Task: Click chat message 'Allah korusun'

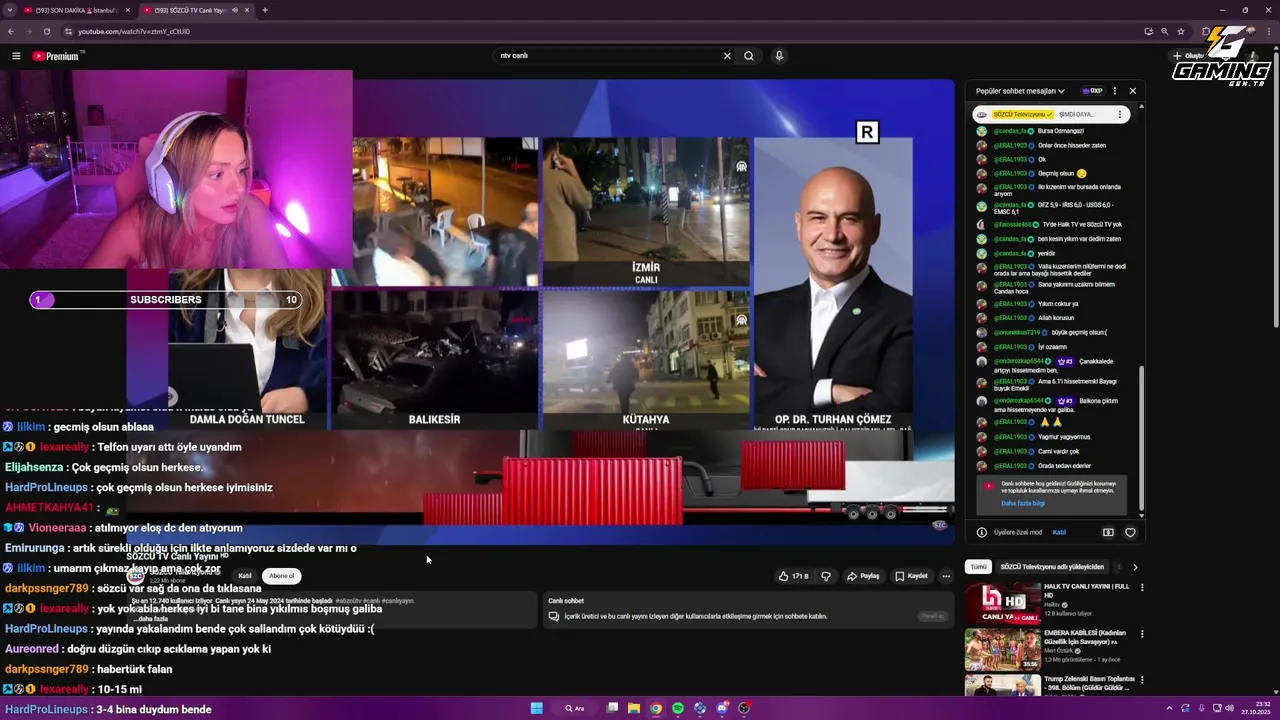Action: click(1056, 318)
